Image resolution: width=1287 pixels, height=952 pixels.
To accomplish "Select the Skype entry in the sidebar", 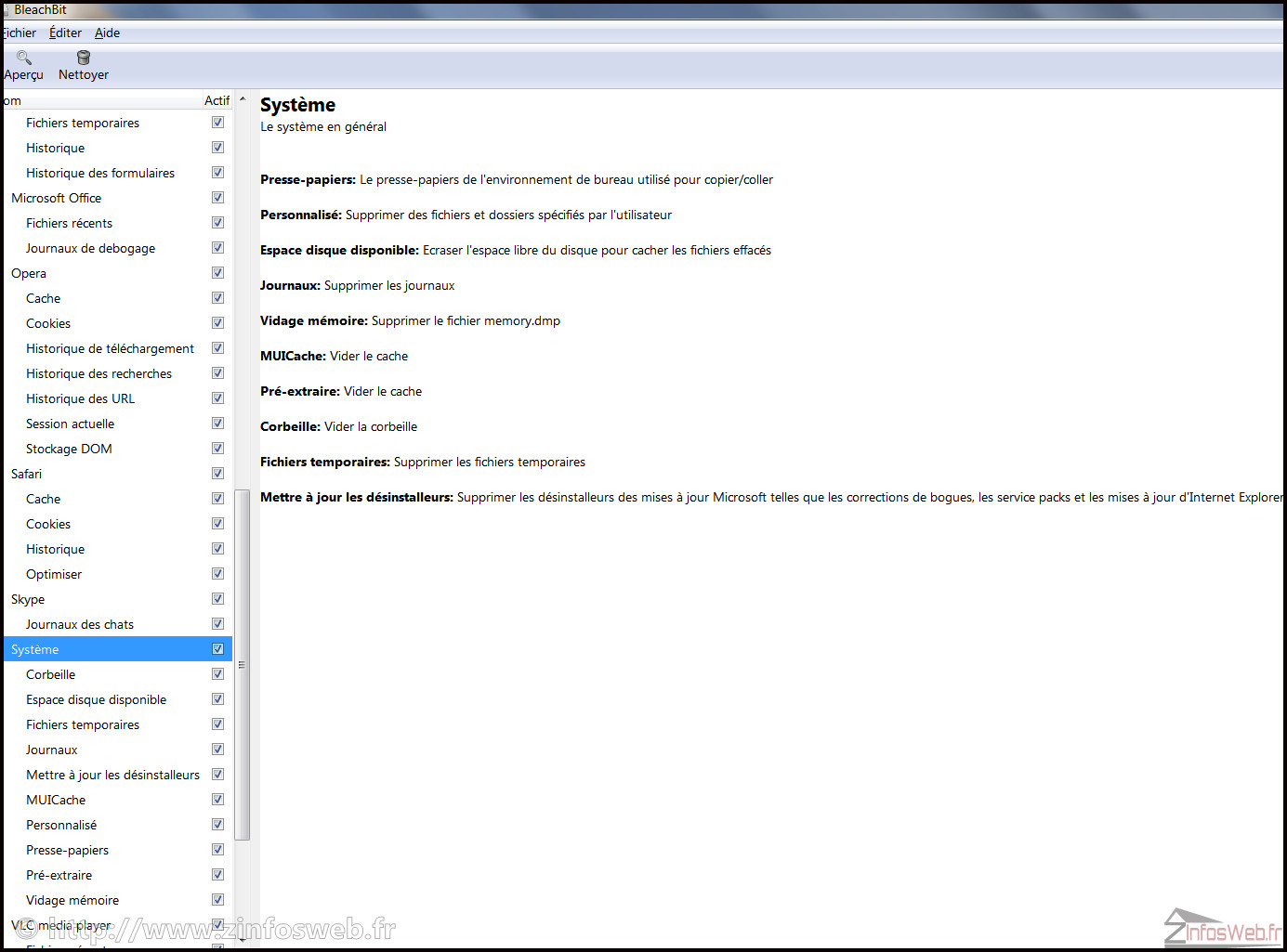I will (28, 599).
